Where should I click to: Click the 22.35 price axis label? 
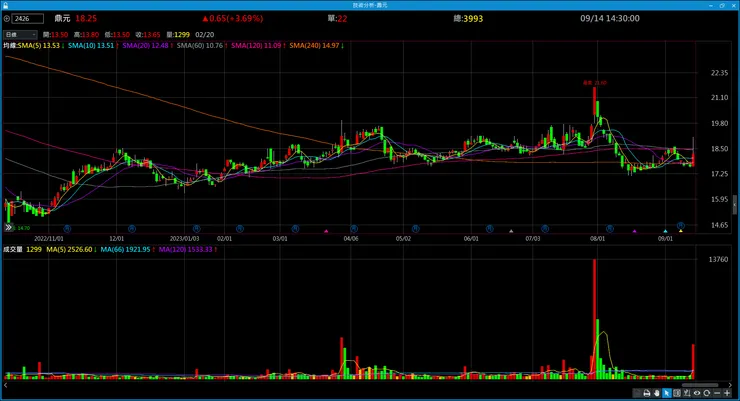(719, 73)
